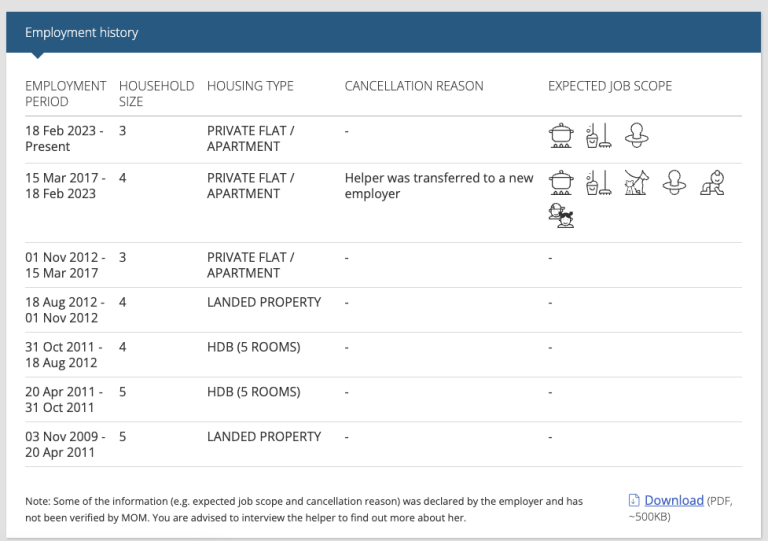Click HDB (5 ROOMS) in 20 Apr 2011 row
The height and width of the screenshot is (541, 768).
(x=254, y=392)
